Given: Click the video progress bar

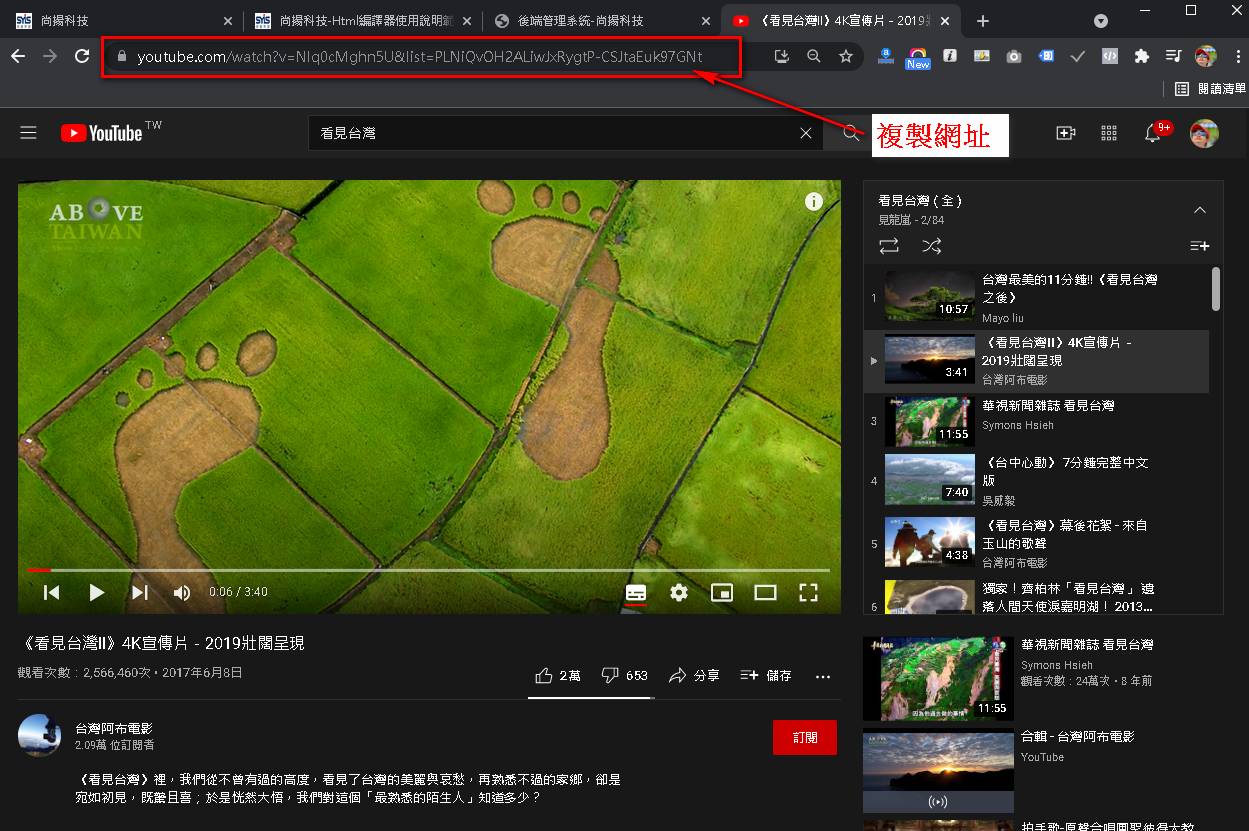Looking at the screenshot, I should point(430,570).
